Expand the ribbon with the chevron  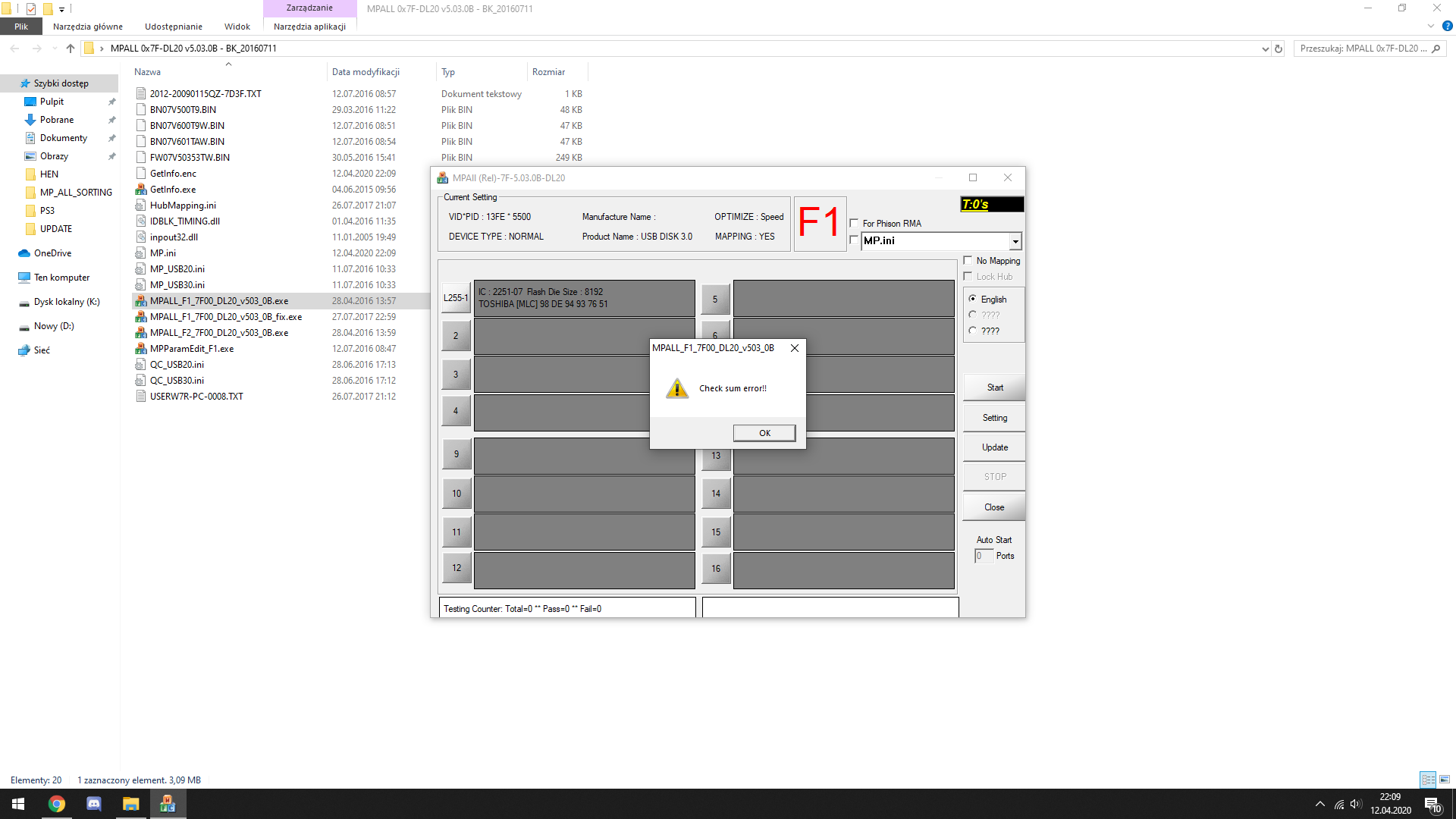pyautogui.click(x=1431, y=26)
